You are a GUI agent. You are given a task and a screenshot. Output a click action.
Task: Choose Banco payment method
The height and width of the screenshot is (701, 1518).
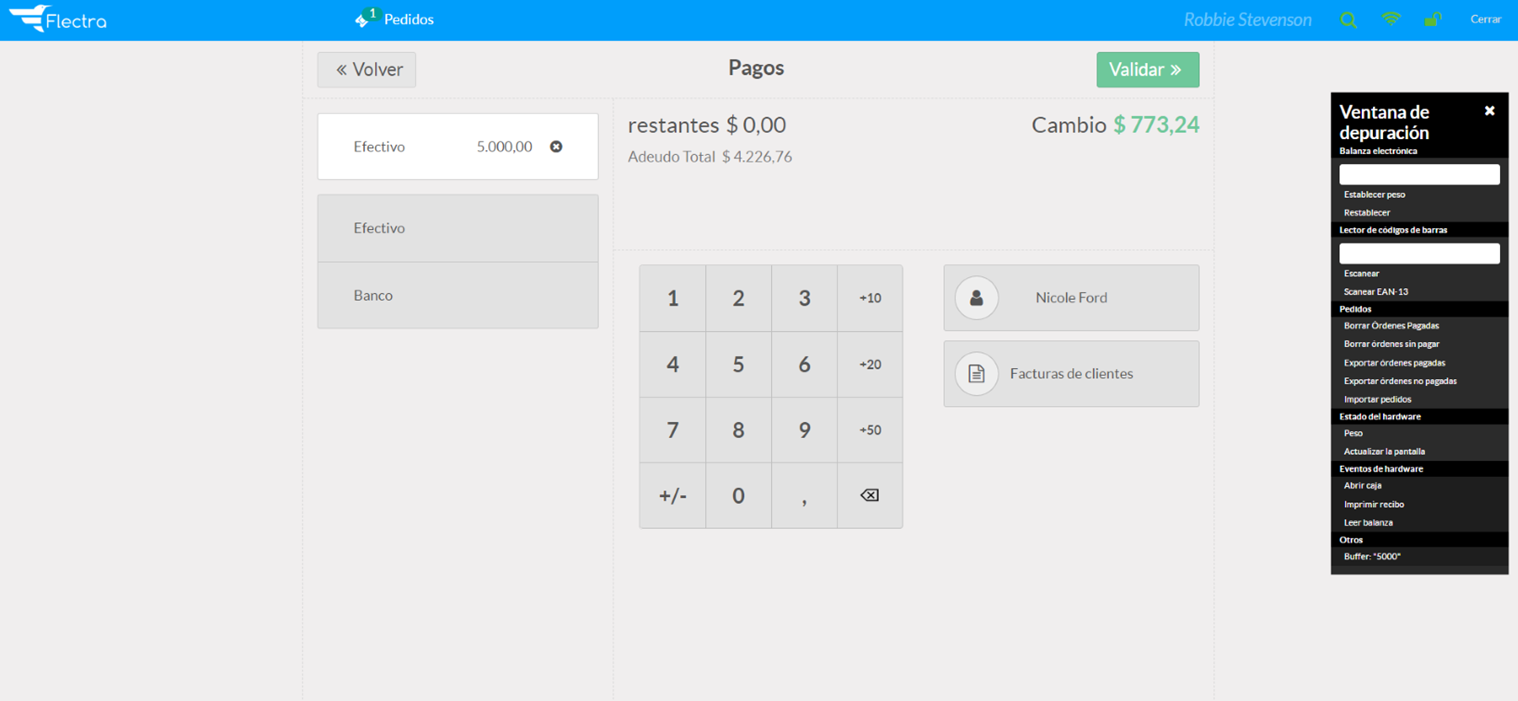click(x=457, y=296)
